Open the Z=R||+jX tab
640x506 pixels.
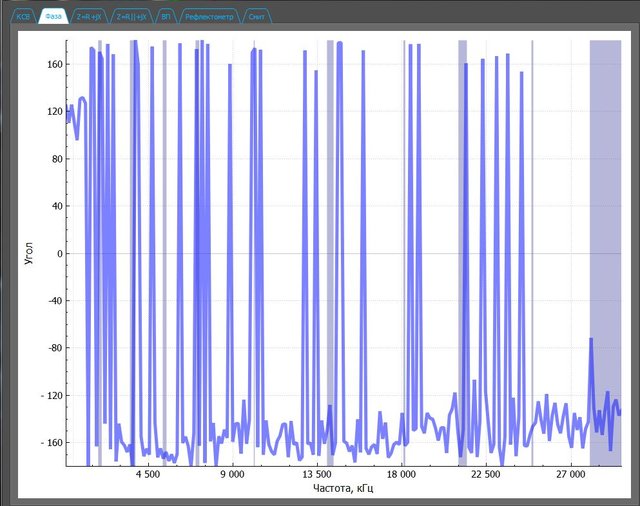[x=131, y=17]
